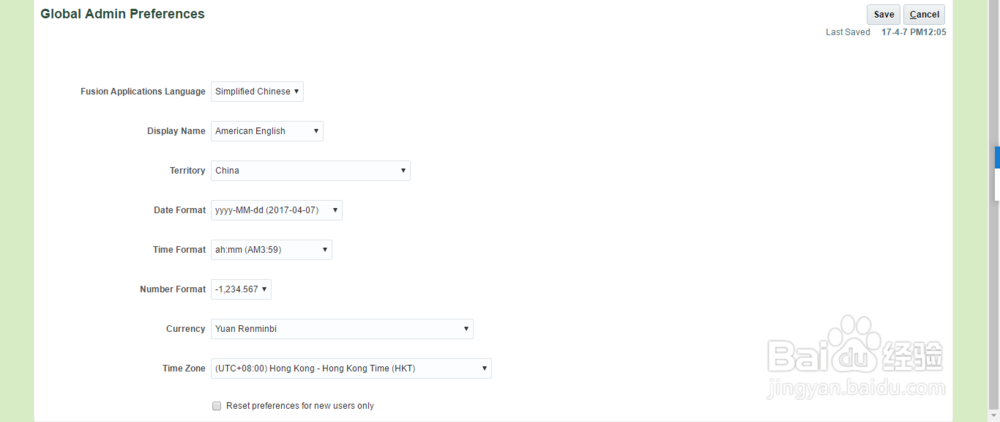Open the Number Format dropdown
This screenshot has width=1000, height=422.
240,289
